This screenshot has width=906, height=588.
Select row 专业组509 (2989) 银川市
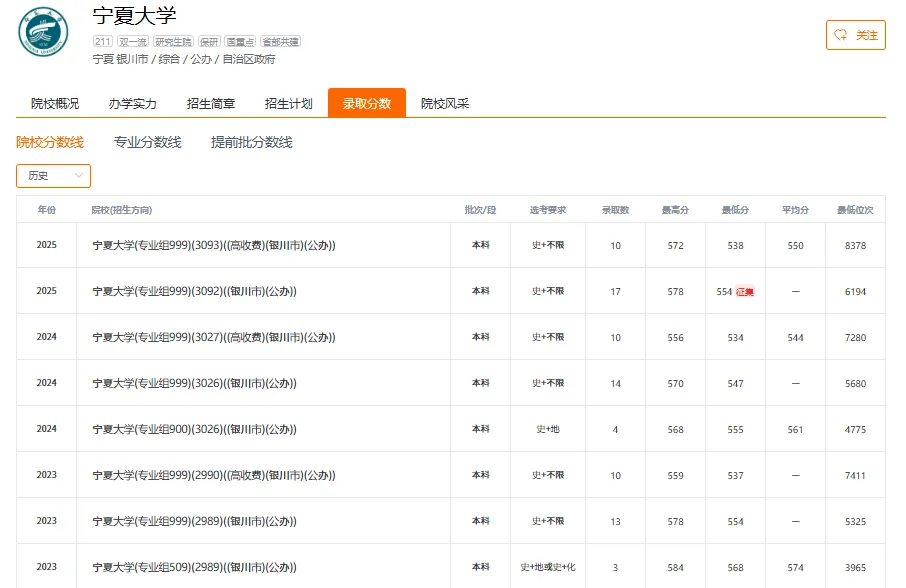(451, 567)
